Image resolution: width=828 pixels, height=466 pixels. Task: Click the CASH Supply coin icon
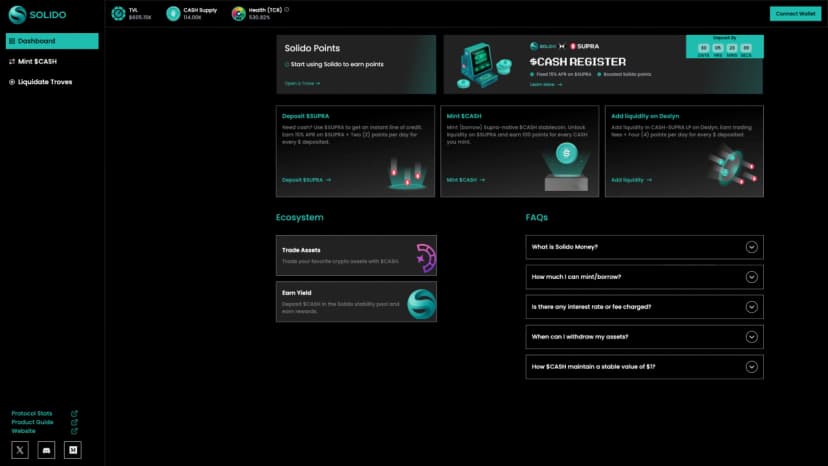tap(173, 14)
